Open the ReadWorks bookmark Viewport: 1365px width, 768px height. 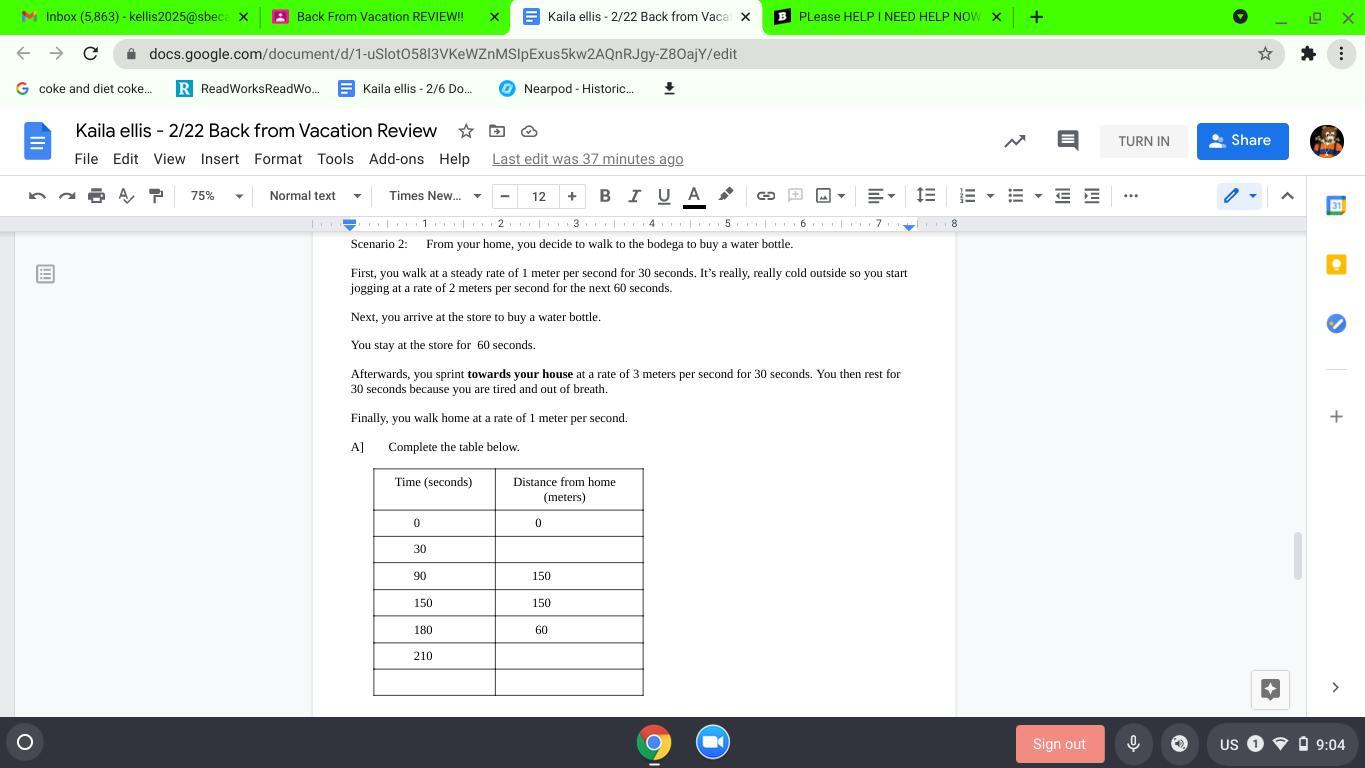248,89
